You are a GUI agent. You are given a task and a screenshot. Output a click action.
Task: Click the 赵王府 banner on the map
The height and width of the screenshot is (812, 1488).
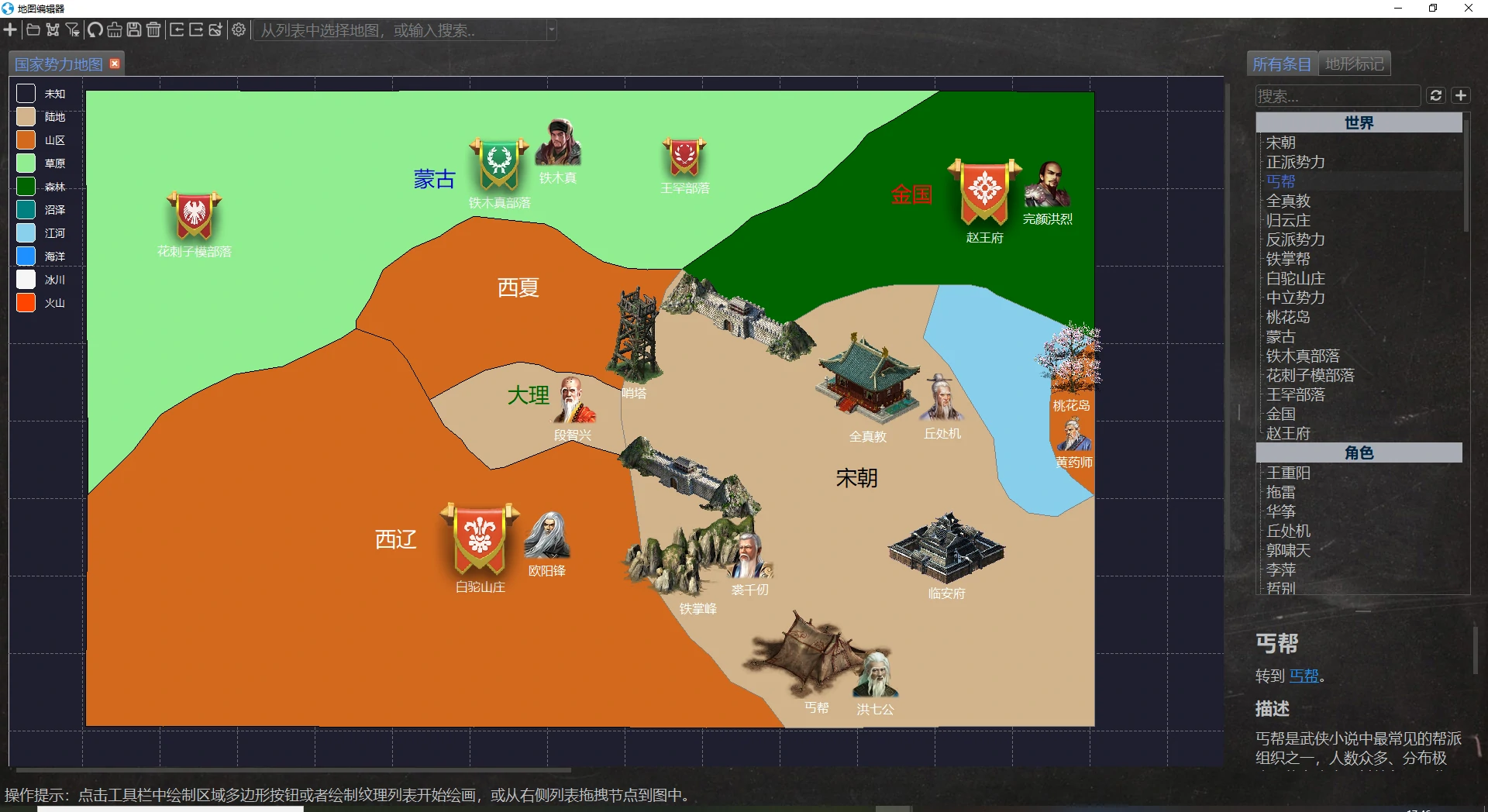click(985, 193)
